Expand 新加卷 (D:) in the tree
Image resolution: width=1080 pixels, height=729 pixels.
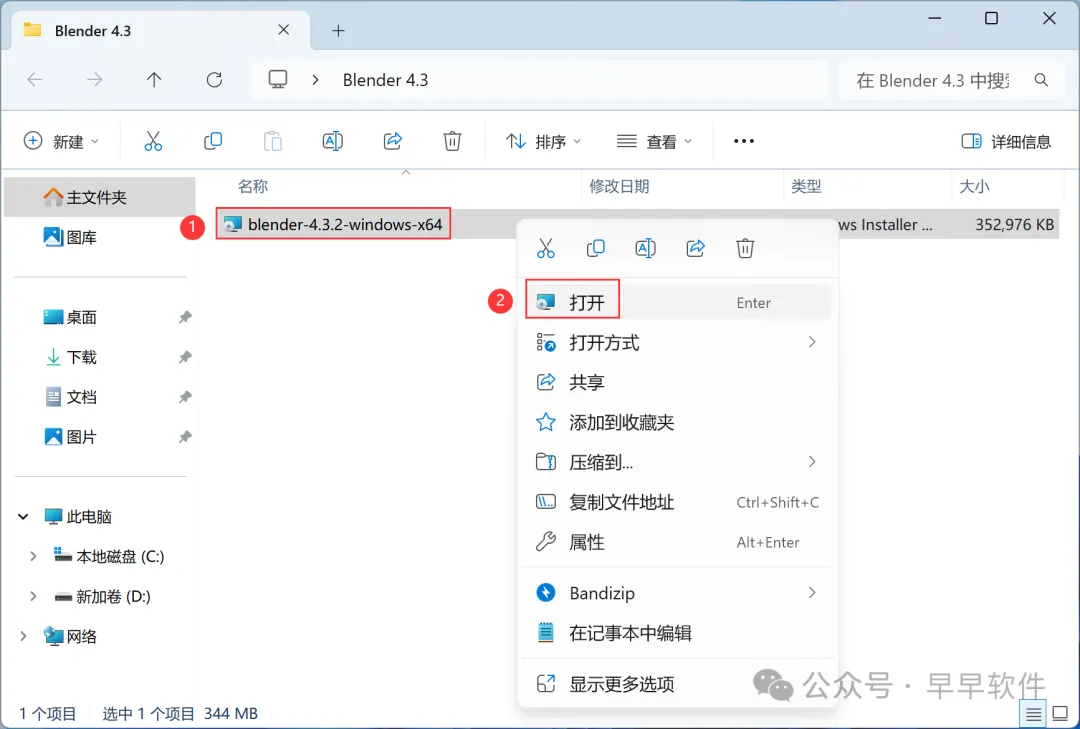[x=32, y=596]
